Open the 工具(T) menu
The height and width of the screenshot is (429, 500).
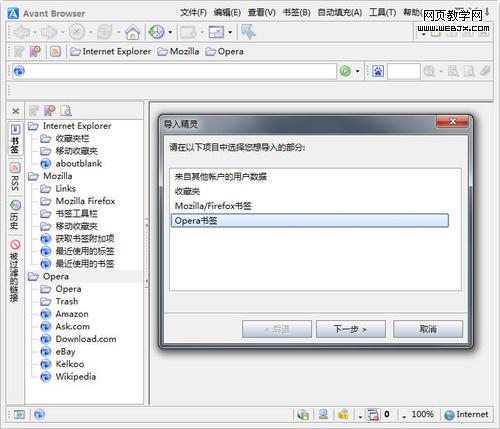pyautogui.click(x=382, y=13)
